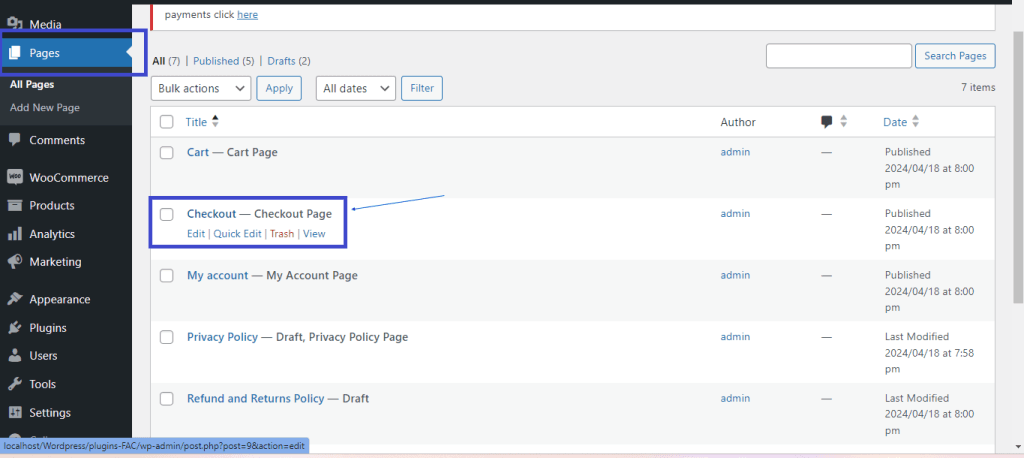Click the admin author in Privacy Policy row

(735, 337)
